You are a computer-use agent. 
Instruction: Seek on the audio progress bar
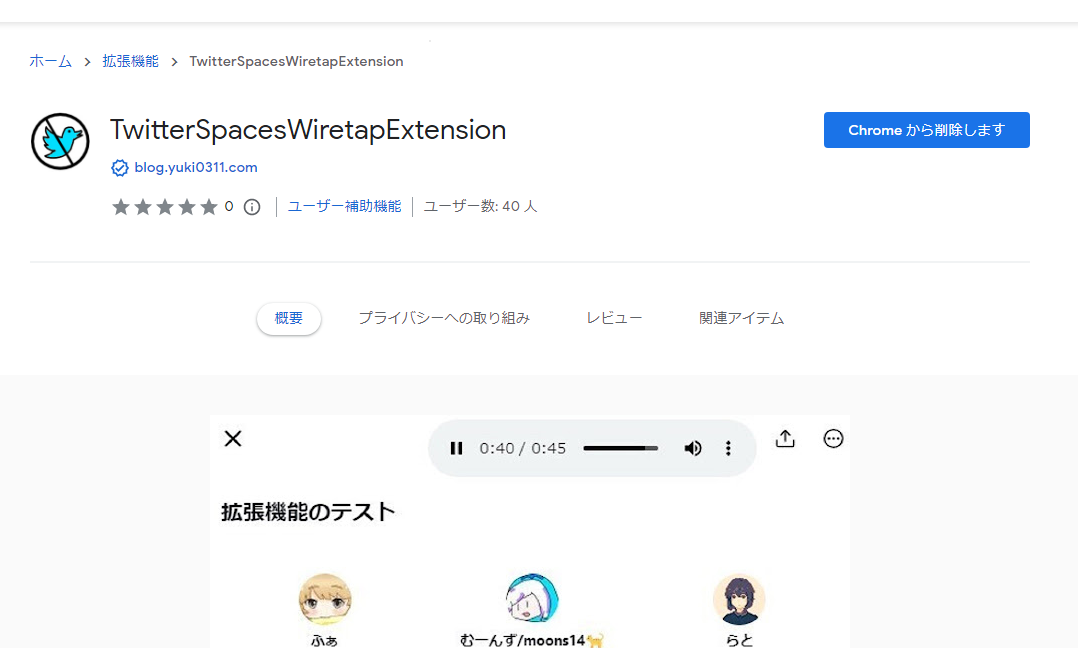pos(620,448)
